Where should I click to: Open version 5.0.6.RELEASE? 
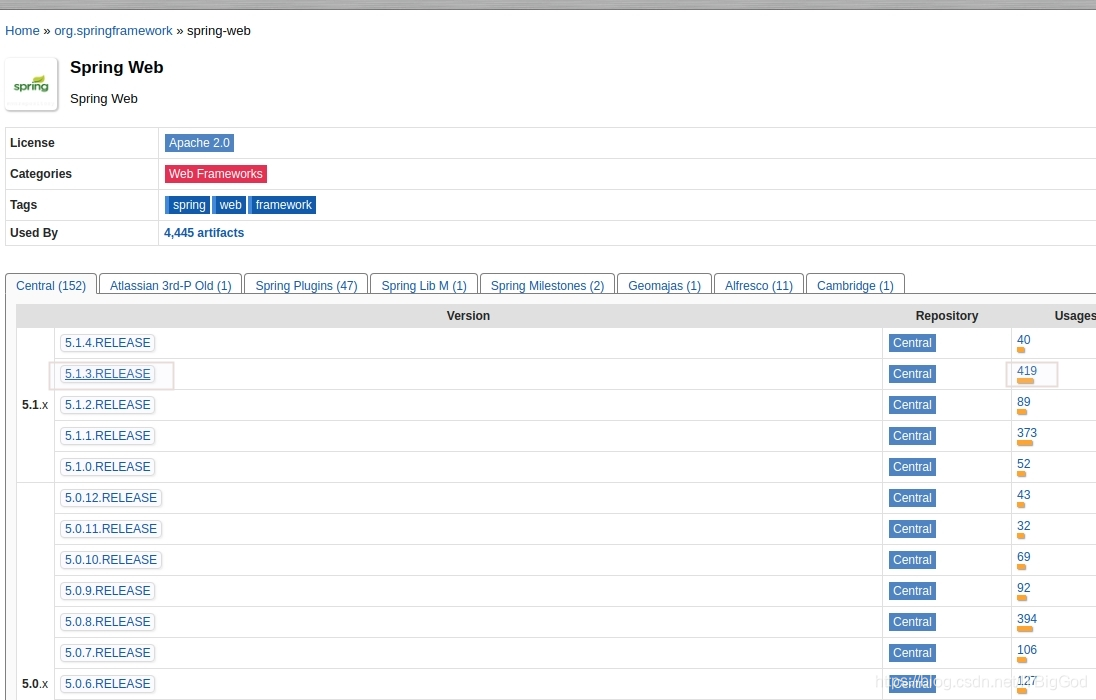pos(108,684)
